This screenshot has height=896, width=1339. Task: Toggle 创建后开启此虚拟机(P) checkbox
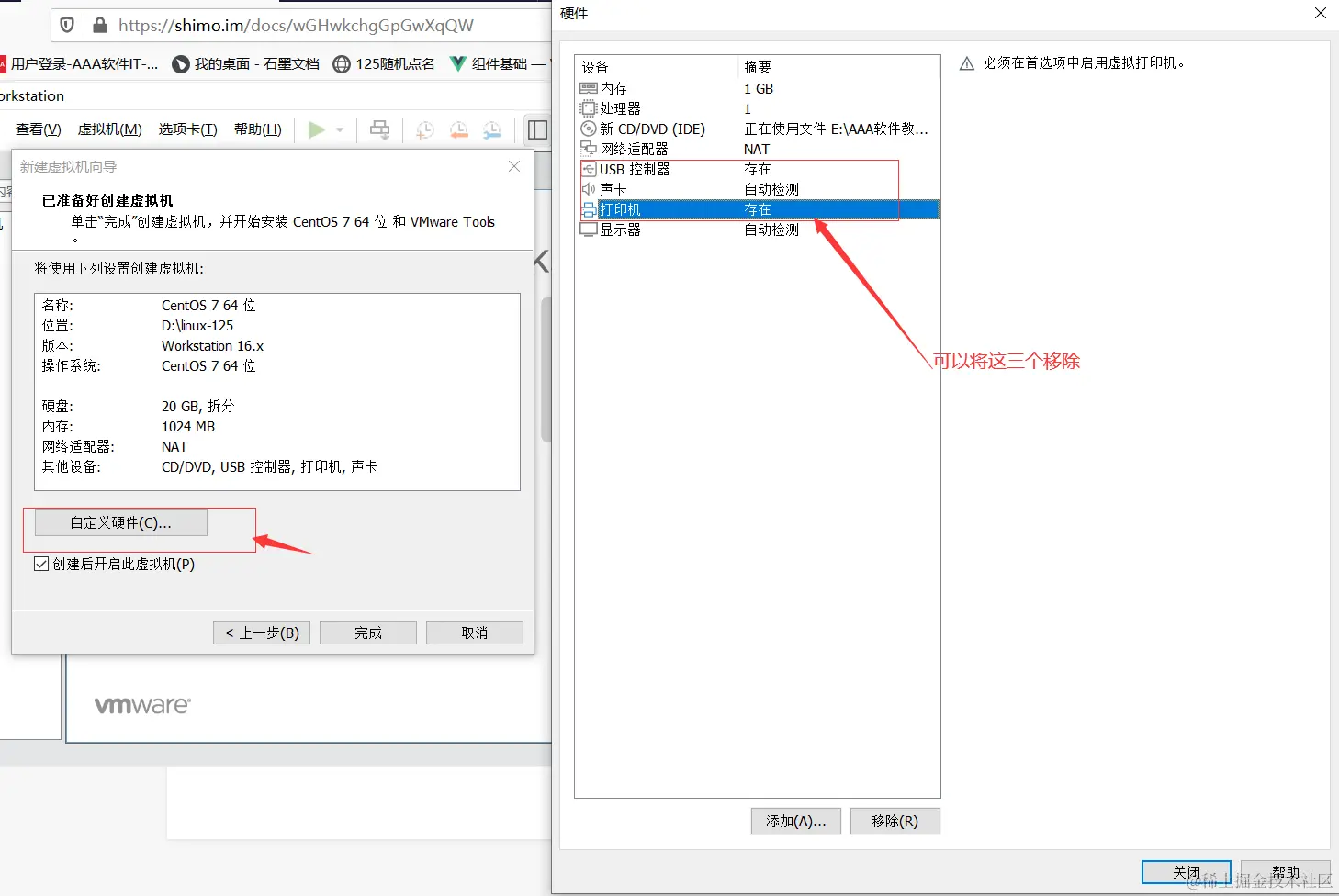(x=41, y=564)
